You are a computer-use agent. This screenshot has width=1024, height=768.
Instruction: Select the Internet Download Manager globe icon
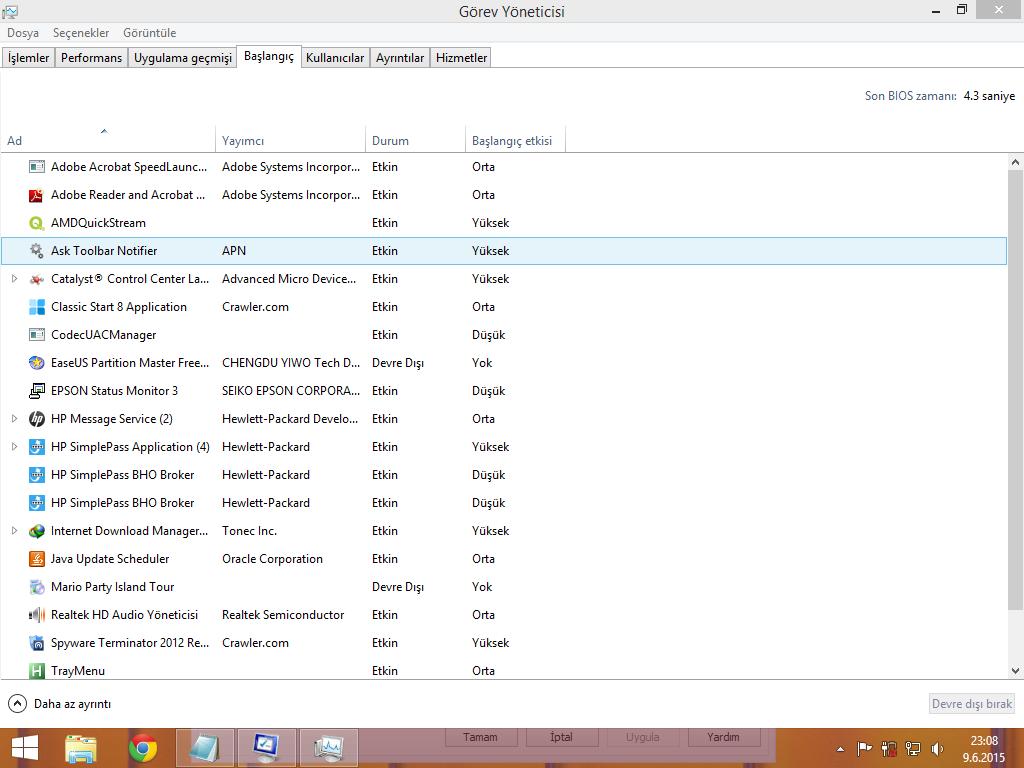click(x=37, y=531)
